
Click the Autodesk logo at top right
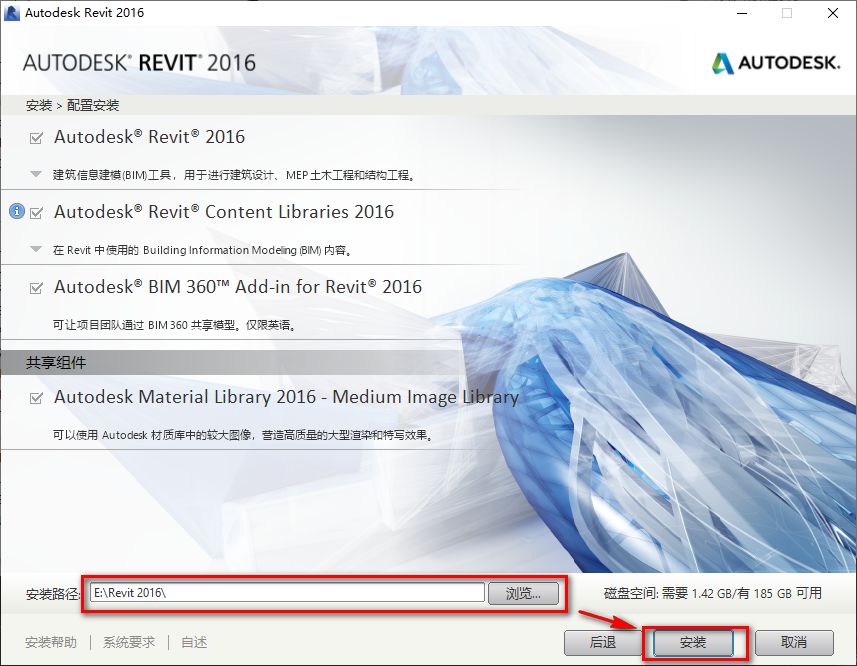[x=775, y=62]
